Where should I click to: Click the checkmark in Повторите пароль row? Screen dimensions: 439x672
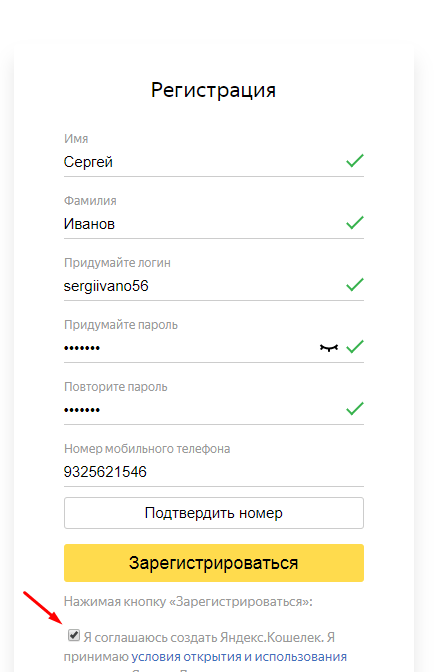pyautogui.click(x=355, y=409)
